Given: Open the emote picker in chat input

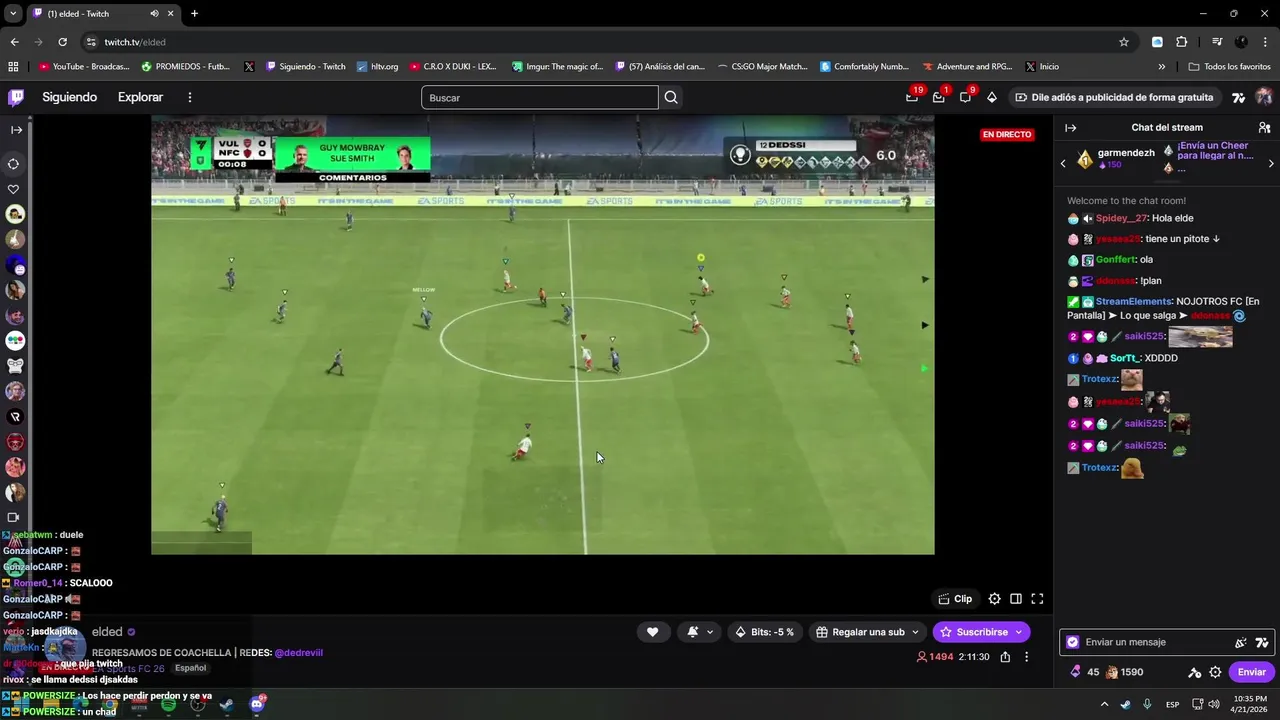Looking at the screenshot, I should [1241, 642].
